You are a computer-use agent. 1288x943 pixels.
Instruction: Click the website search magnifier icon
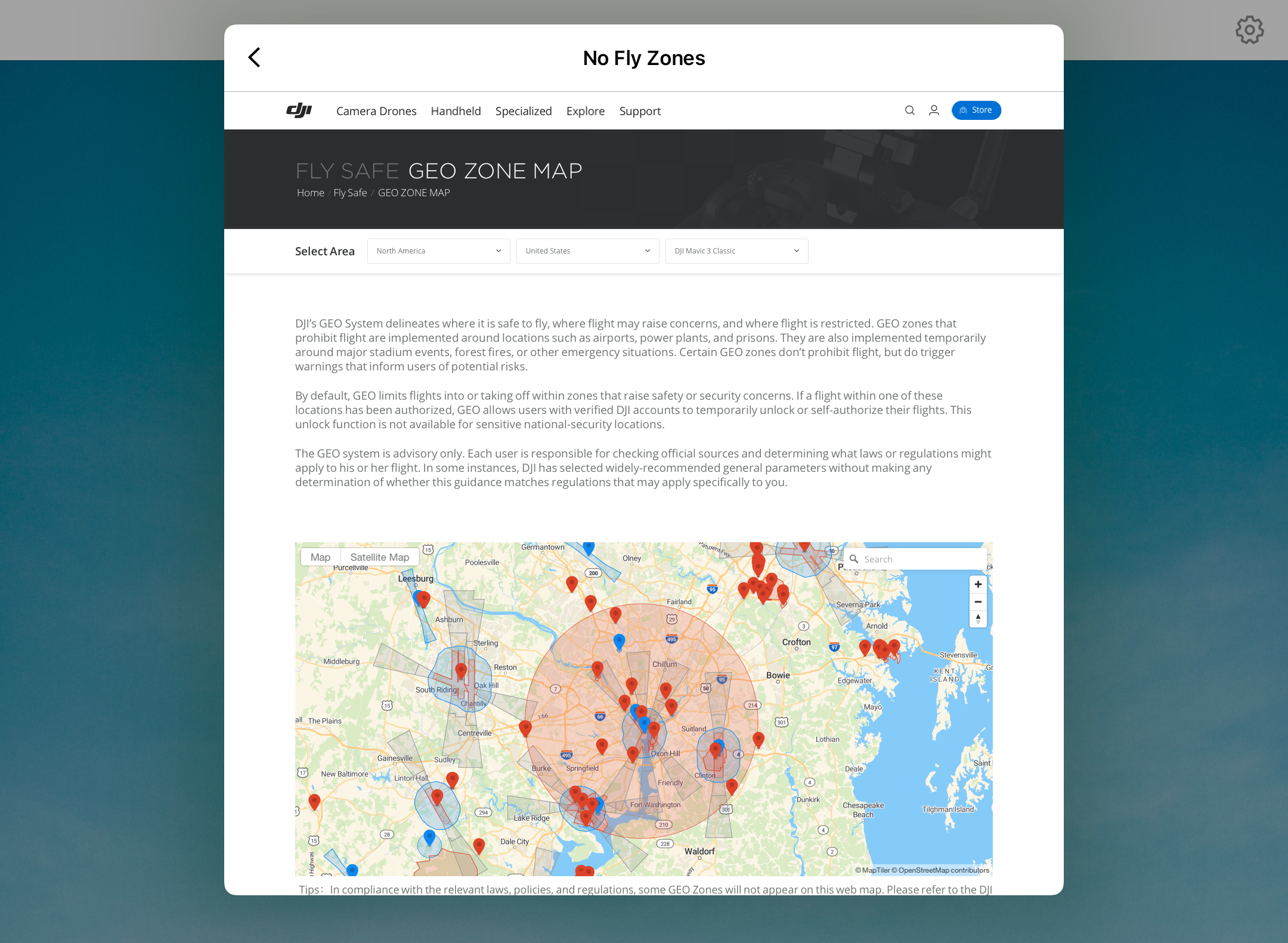pos(909,110)
